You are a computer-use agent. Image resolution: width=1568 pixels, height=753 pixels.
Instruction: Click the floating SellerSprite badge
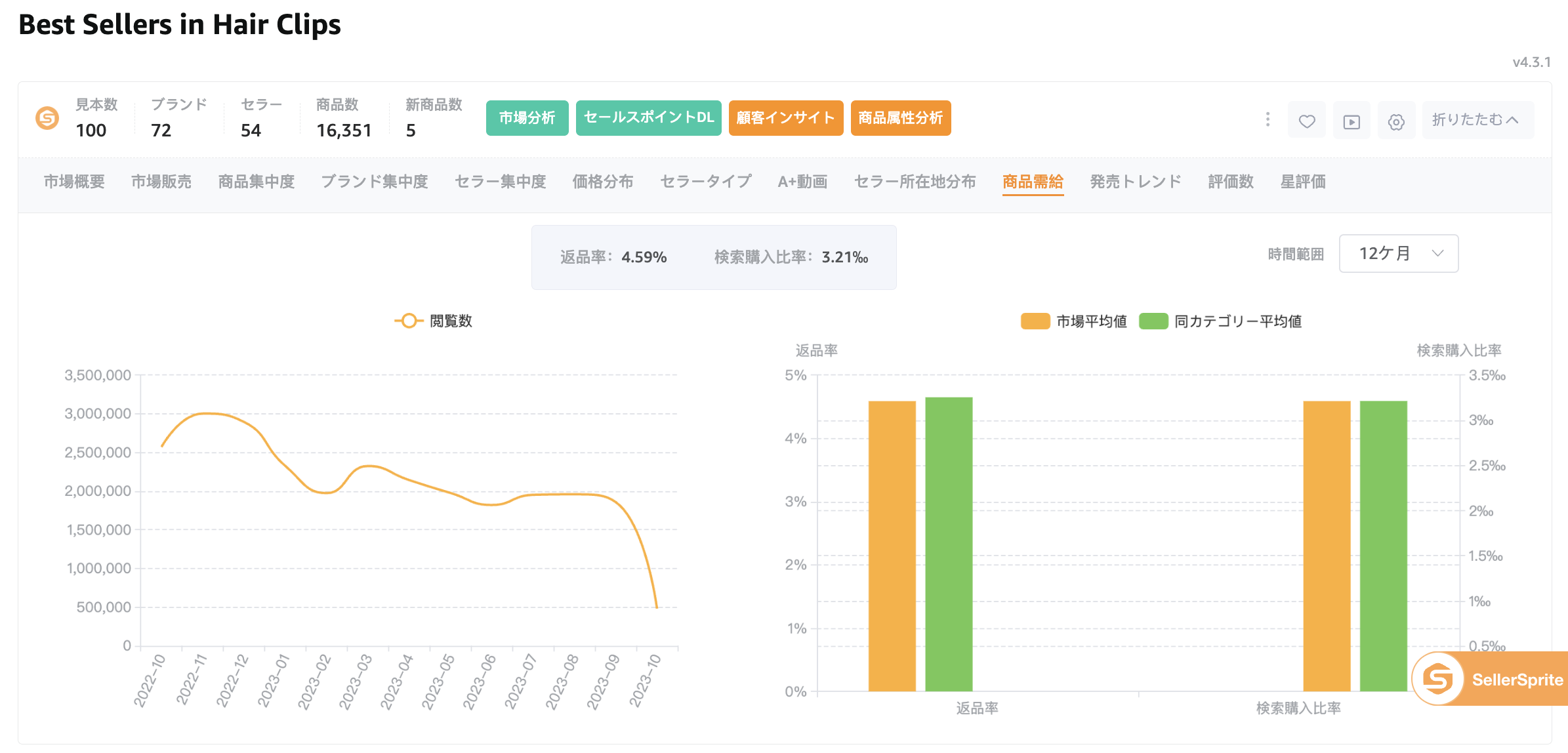(1490, 679)
